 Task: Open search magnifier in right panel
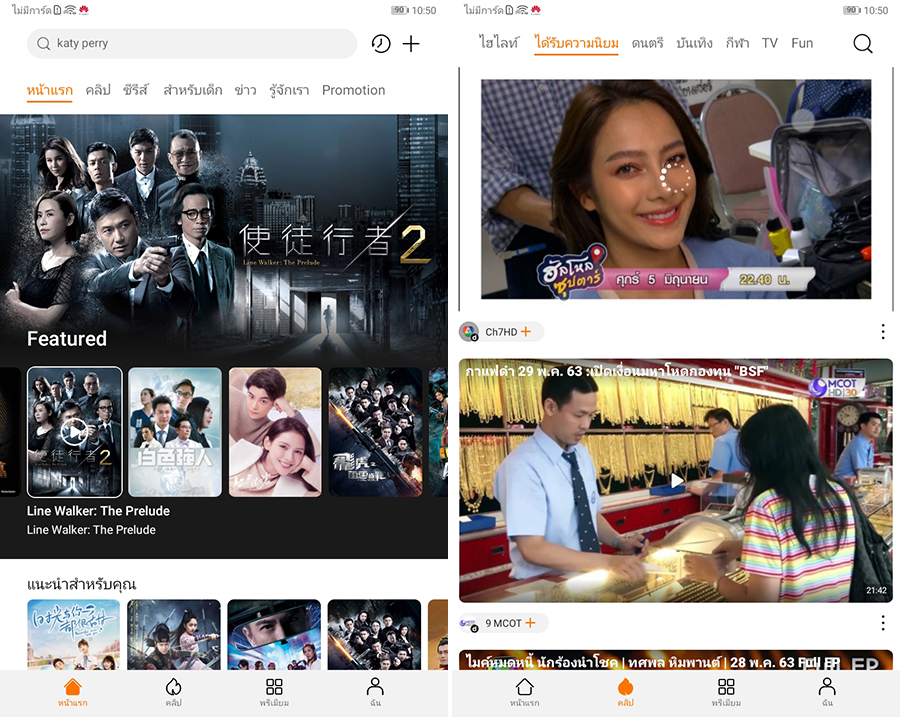coord(862,44)
